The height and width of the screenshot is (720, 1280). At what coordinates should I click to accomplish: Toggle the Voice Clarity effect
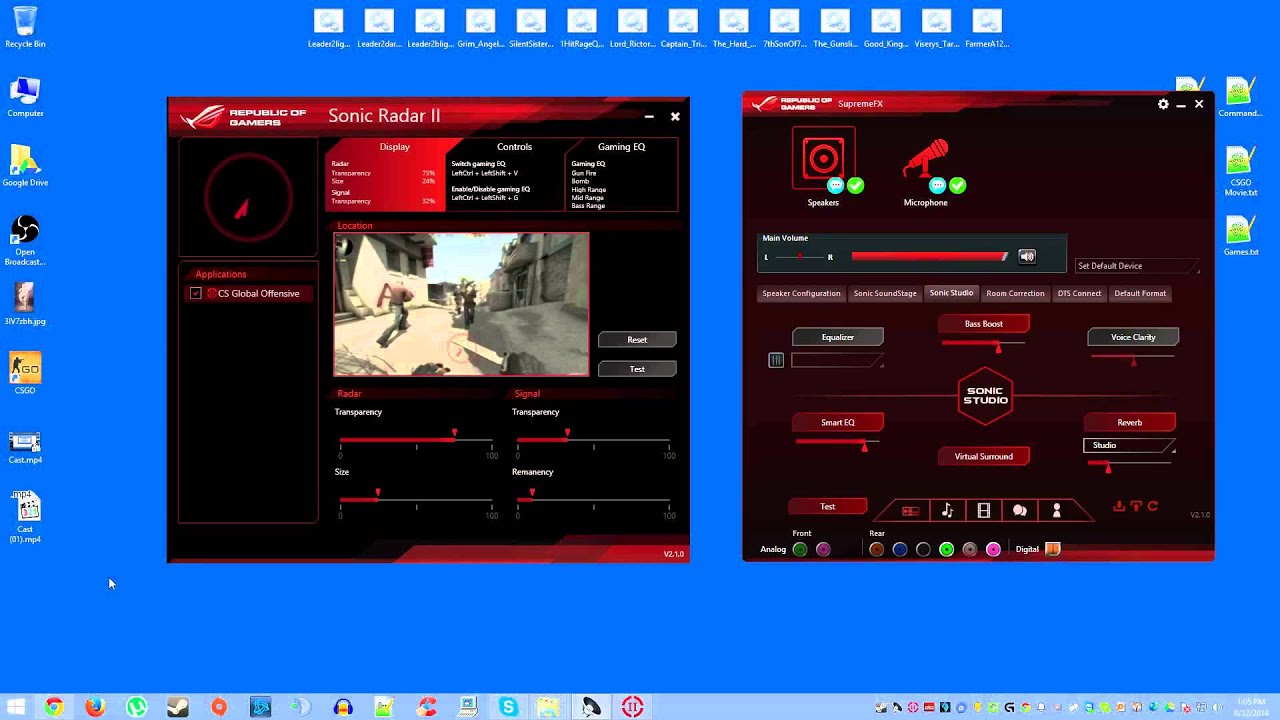[x=1133, y=337]
